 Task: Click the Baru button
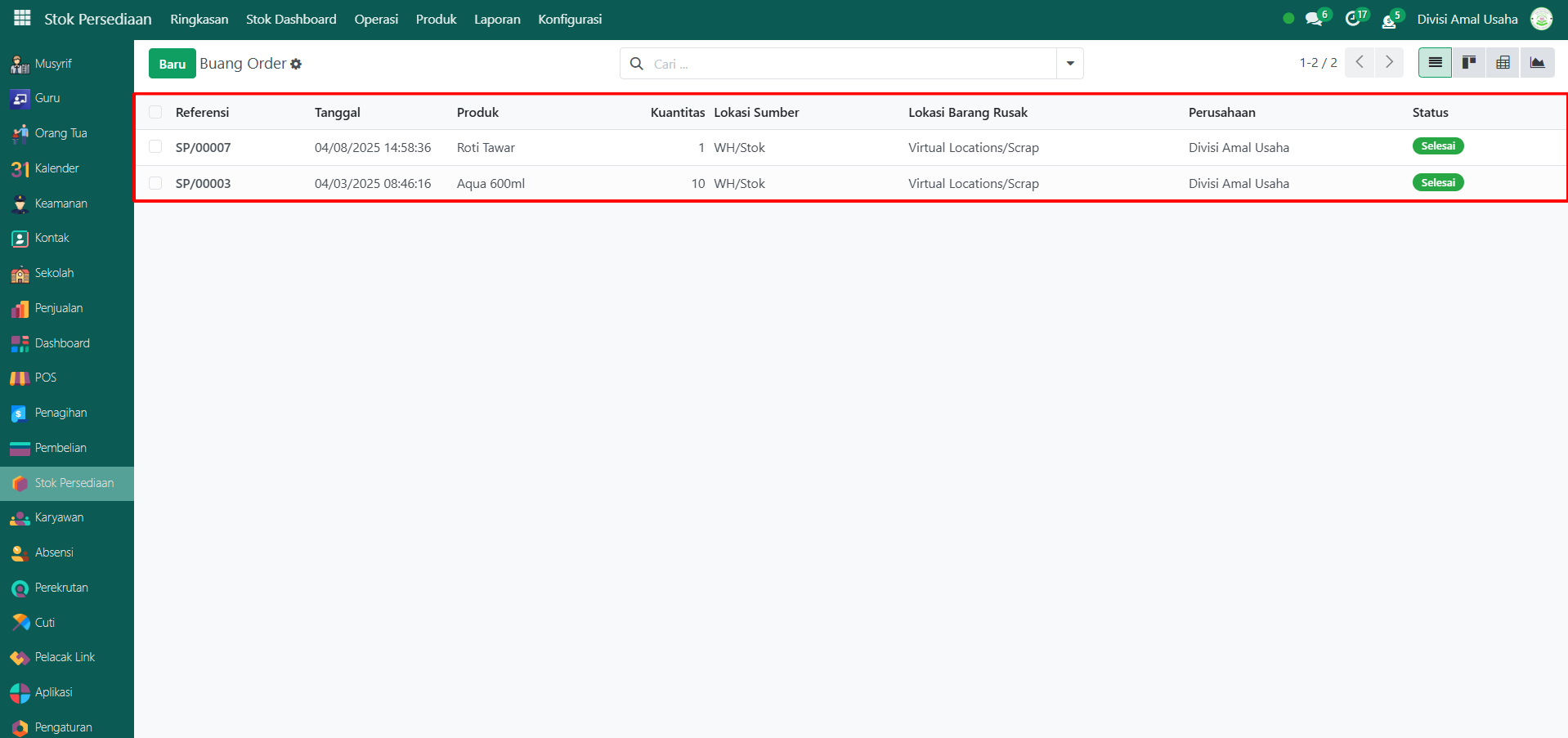pyautogui.click(x=172, y=64)
